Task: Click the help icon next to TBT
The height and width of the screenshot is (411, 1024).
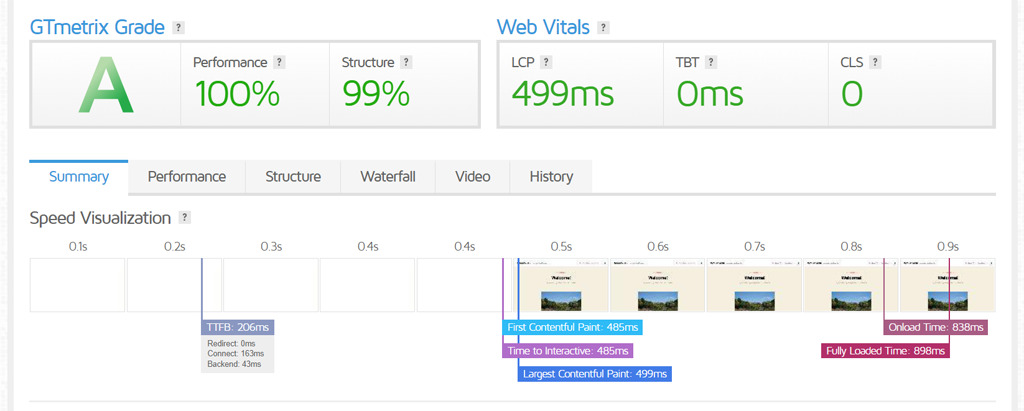Action: (x=711, y=62)
